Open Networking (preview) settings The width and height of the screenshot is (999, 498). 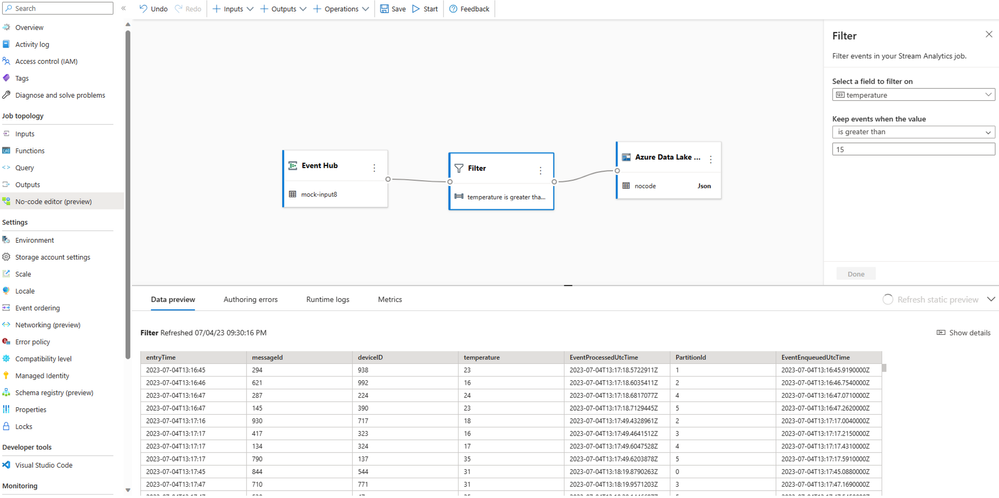point(48,325)
